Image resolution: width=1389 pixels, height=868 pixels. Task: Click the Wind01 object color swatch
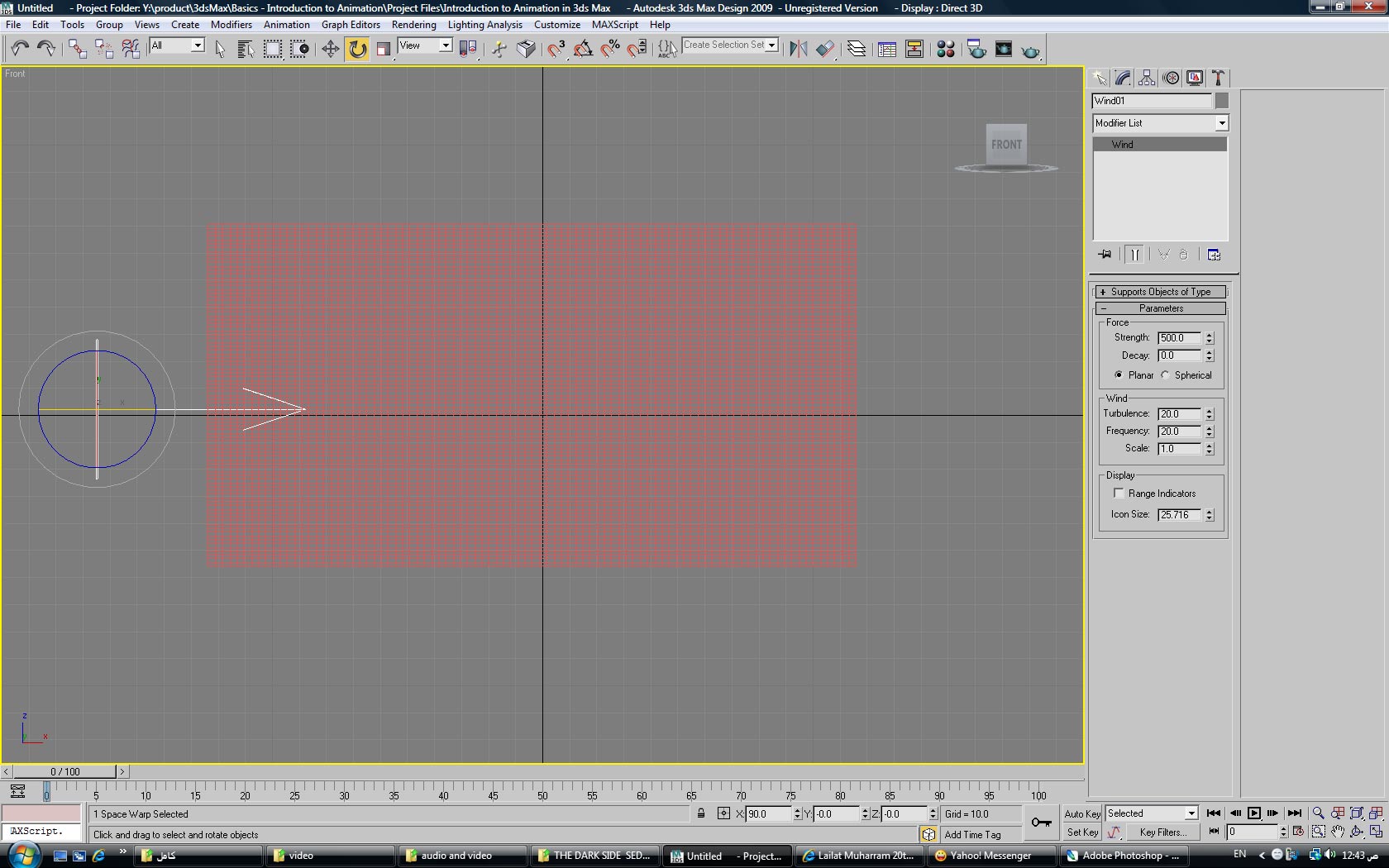pos(1221,101)
